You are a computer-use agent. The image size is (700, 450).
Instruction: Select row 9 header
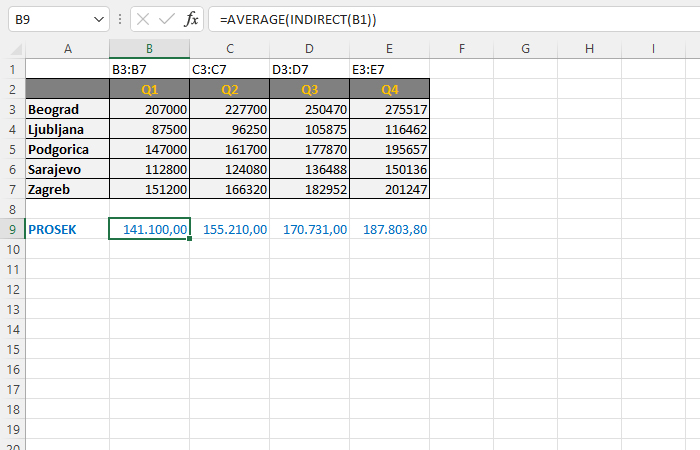coord(13,229)
